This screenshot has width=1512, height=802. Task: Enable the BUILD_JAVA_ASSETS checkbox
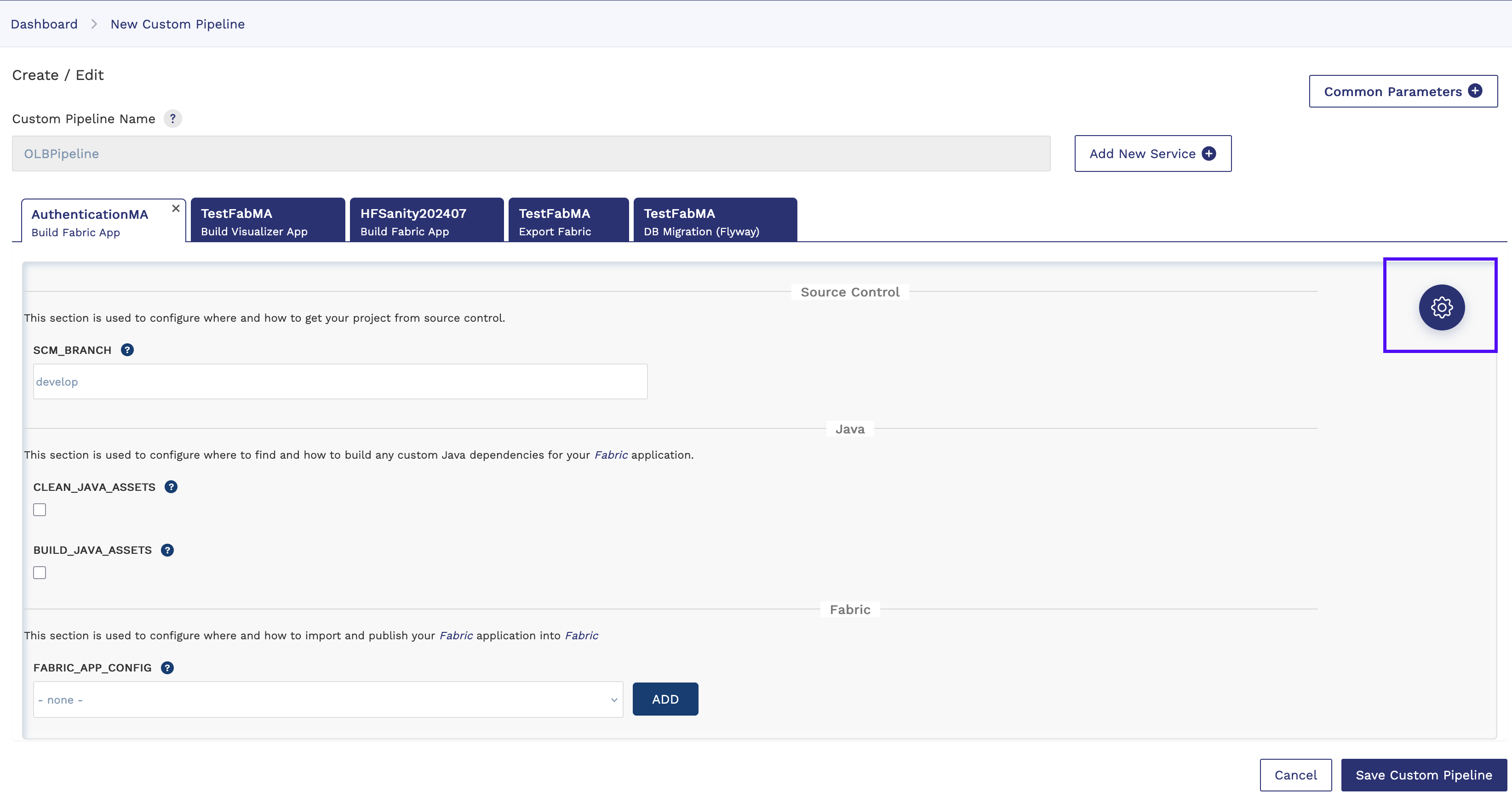(40, 573)
